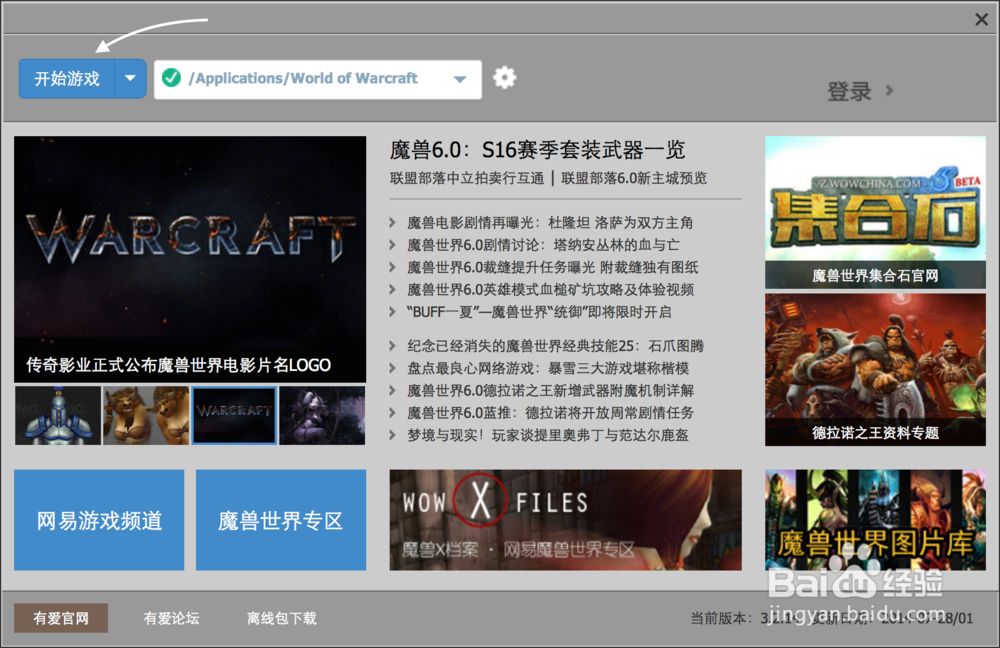
Task: Click the arrow next to 登录
Action: tap(890, 91)
